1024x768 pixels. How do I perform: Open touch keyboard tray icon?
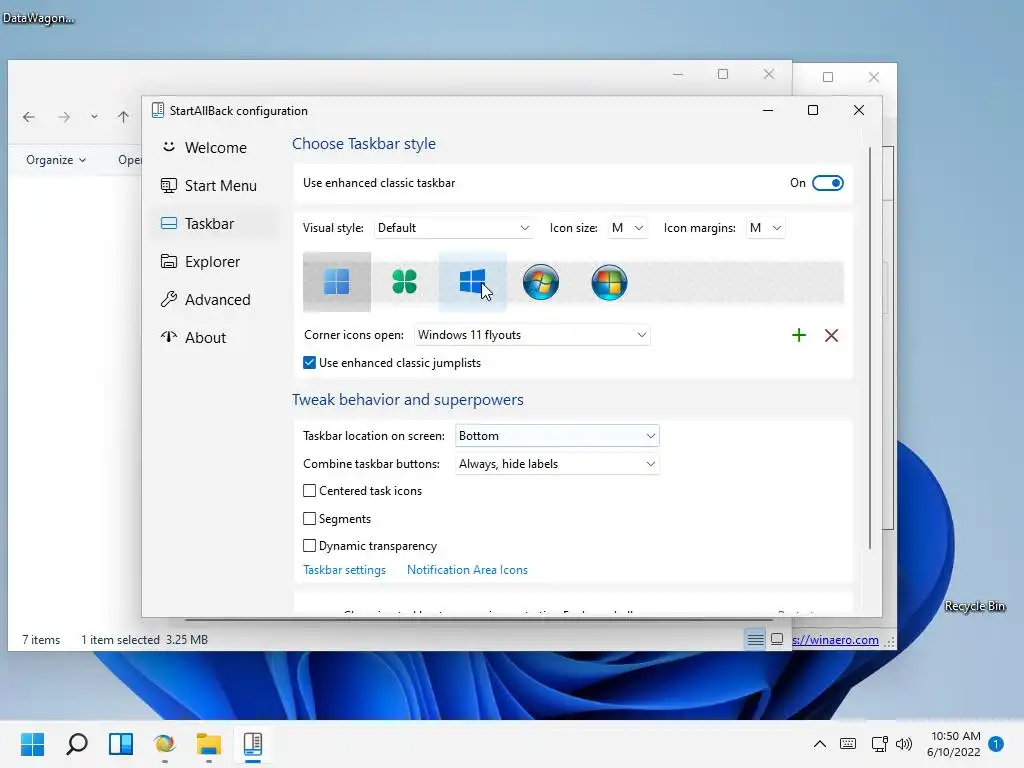pyautogui.click(x=848, y=744)
